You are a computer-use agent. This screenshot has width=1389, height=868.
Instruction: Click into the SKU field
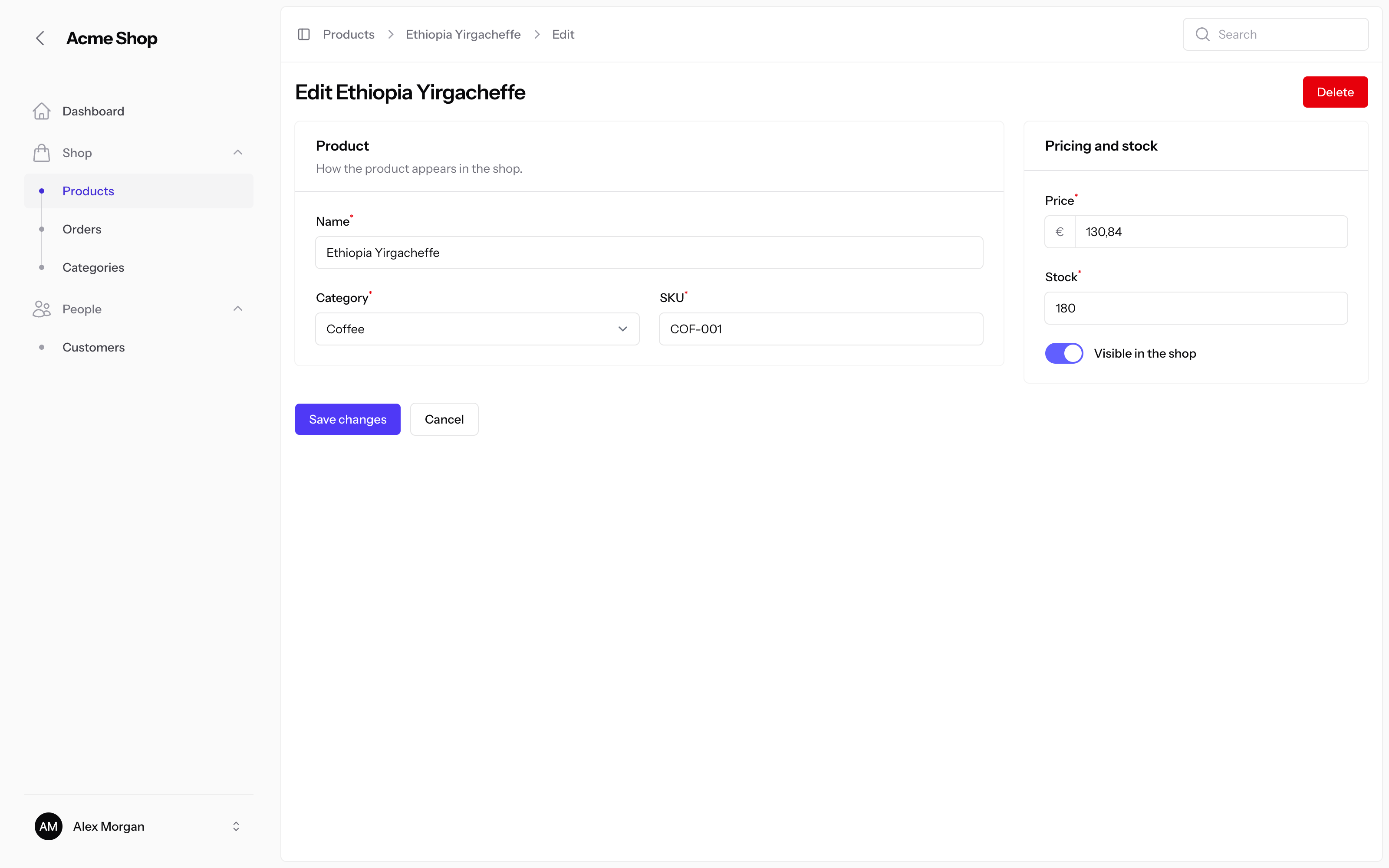pos(821,329)
